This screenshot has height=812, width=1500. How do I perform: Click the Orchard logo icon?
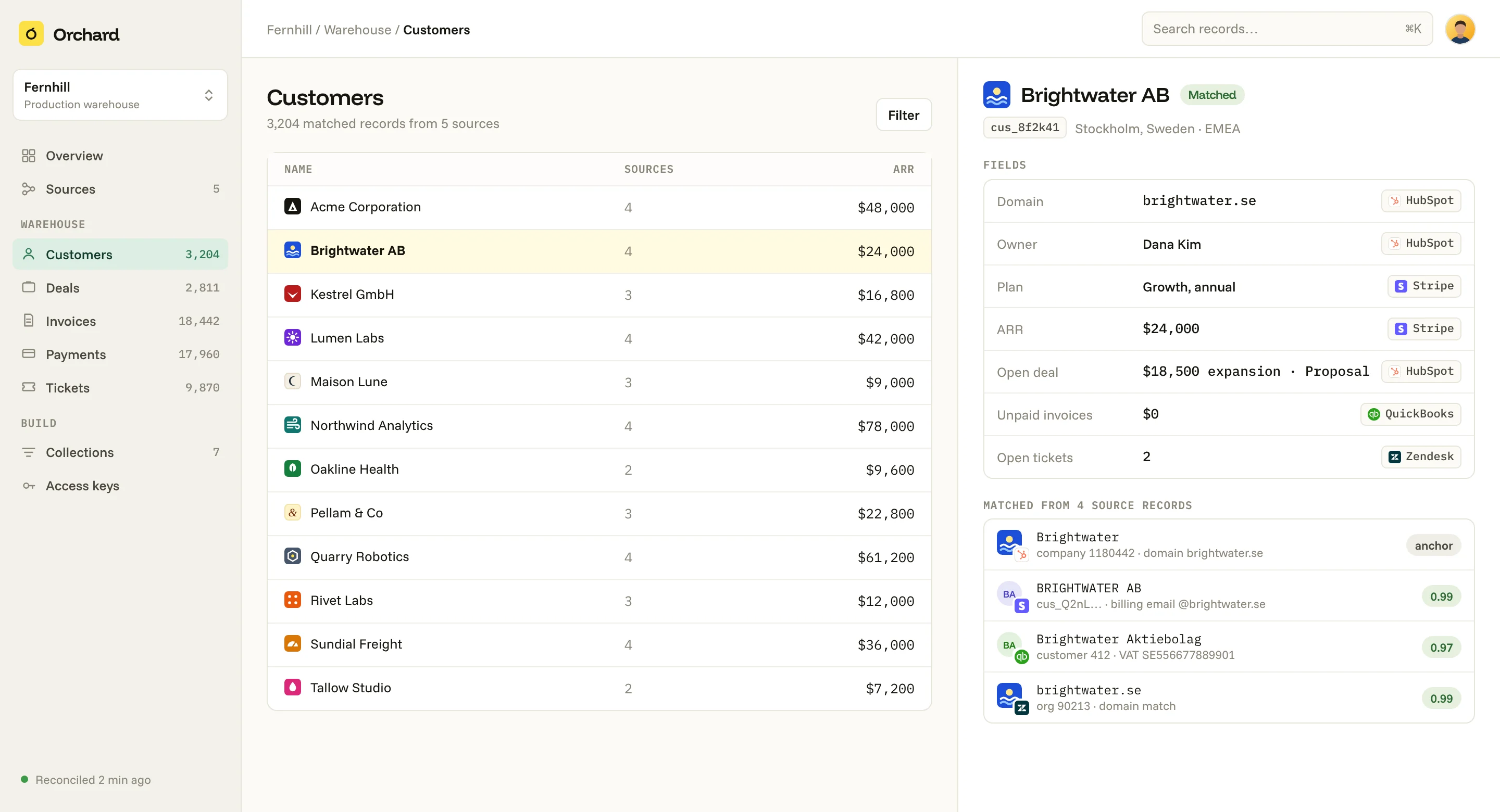pos(31,34)
